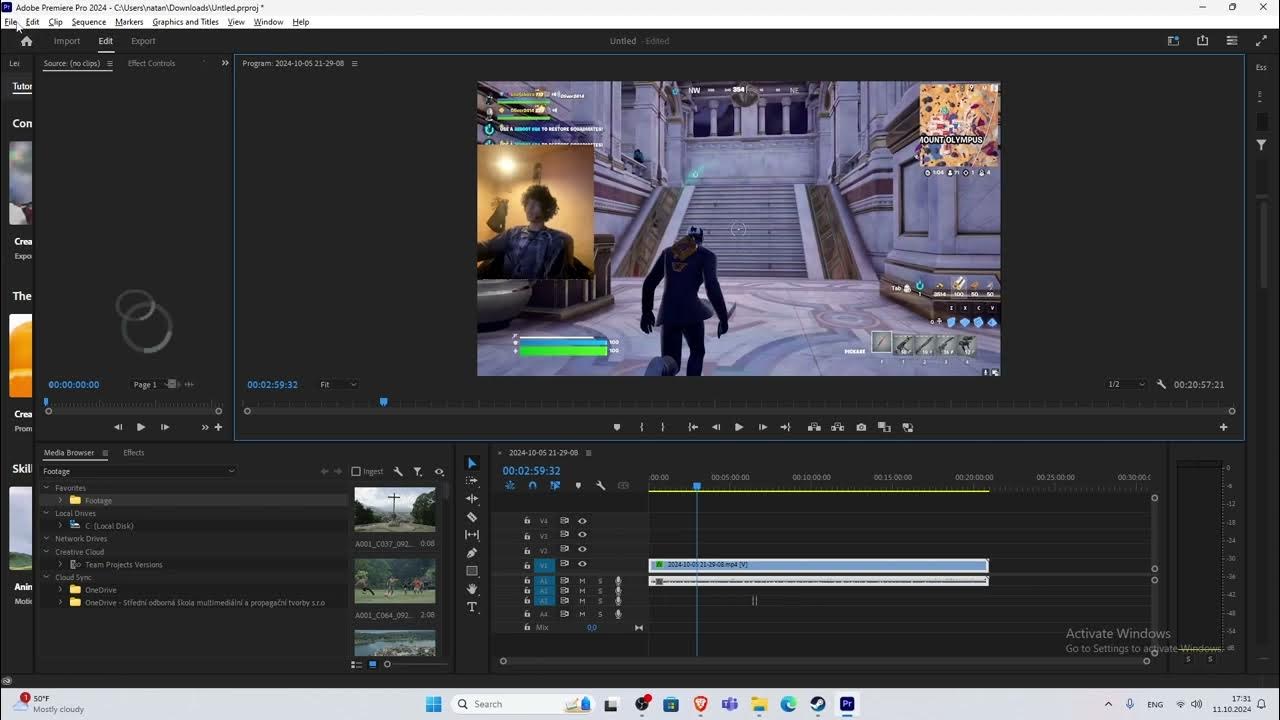This screenshot has height=720, width=1280.
Task: Click Mark Out in Program monitor
Action: coord(663,427)
